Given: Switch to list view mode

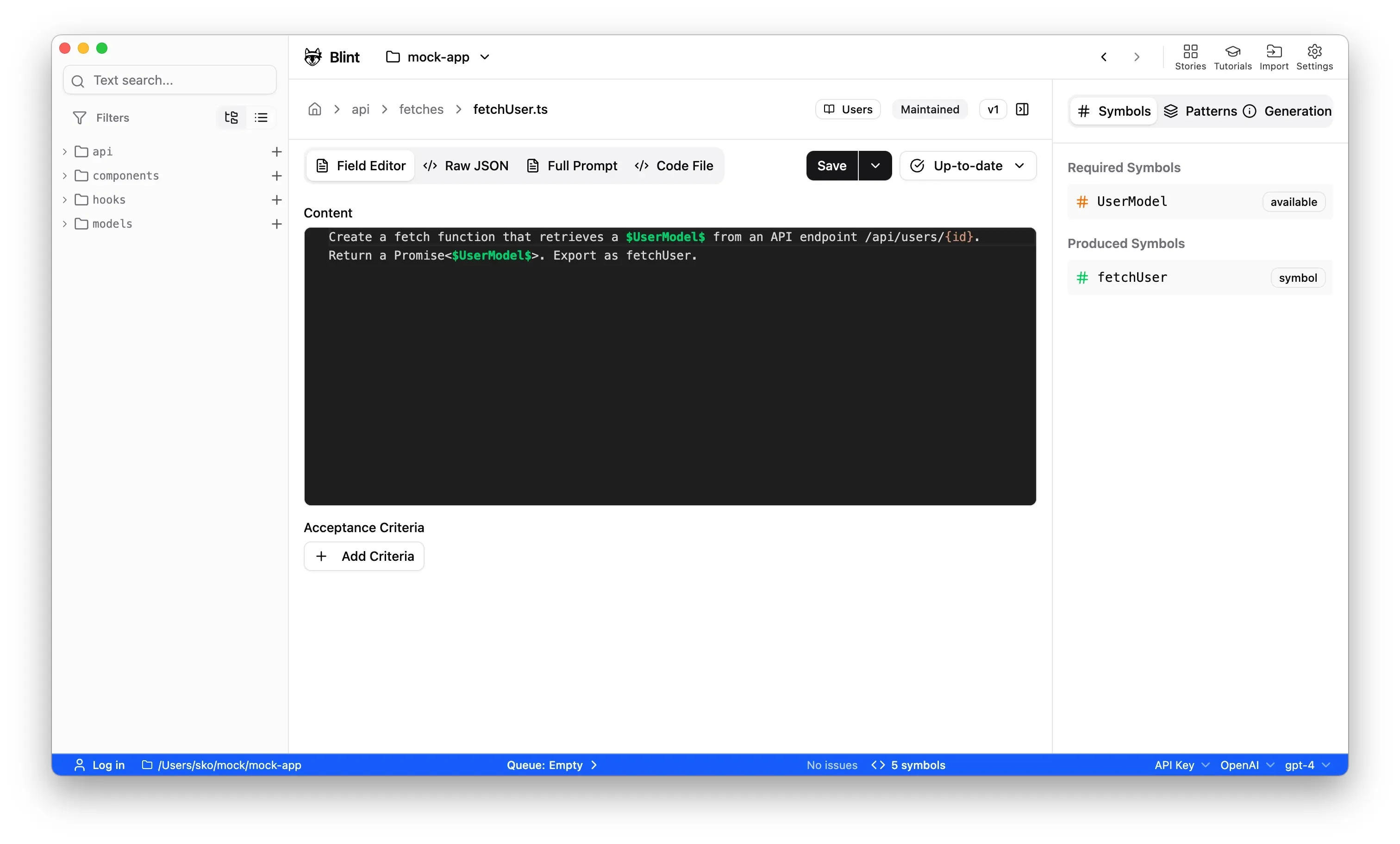Looking at the screenshot, I should [x=261, y=118].
